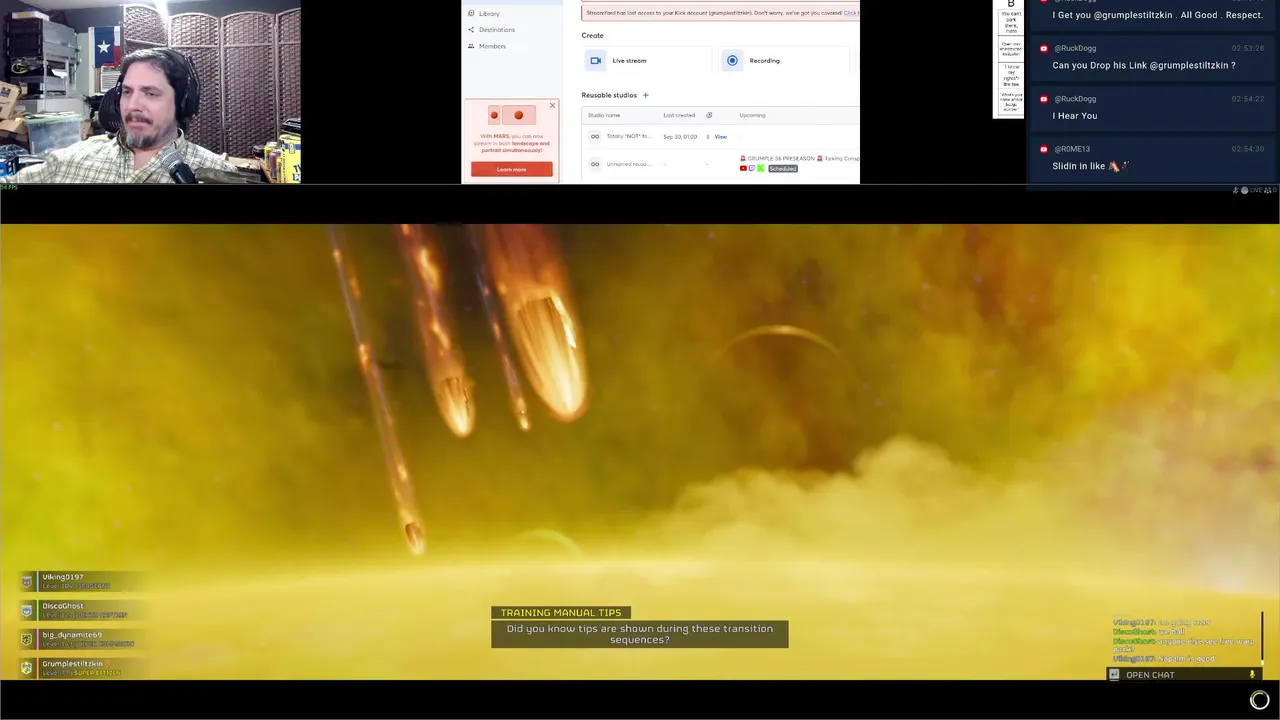
Task: Click the YouTube destination icon on scheduled stream
Action: 743,168
